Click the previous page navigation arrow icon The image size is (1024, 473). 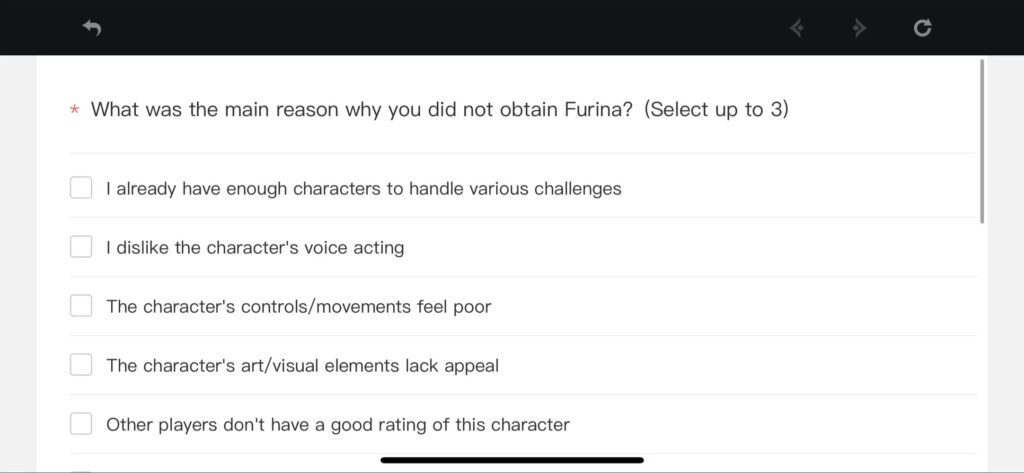click(796, 27)
